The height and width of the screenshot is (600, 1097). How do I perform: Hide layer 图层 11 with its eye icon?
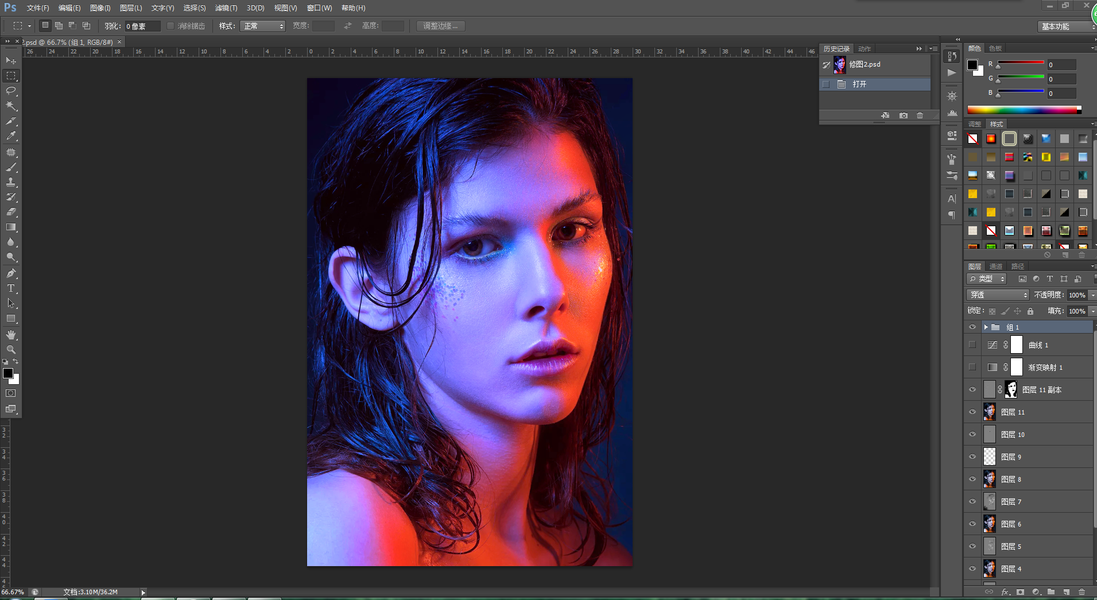(972, 412)
